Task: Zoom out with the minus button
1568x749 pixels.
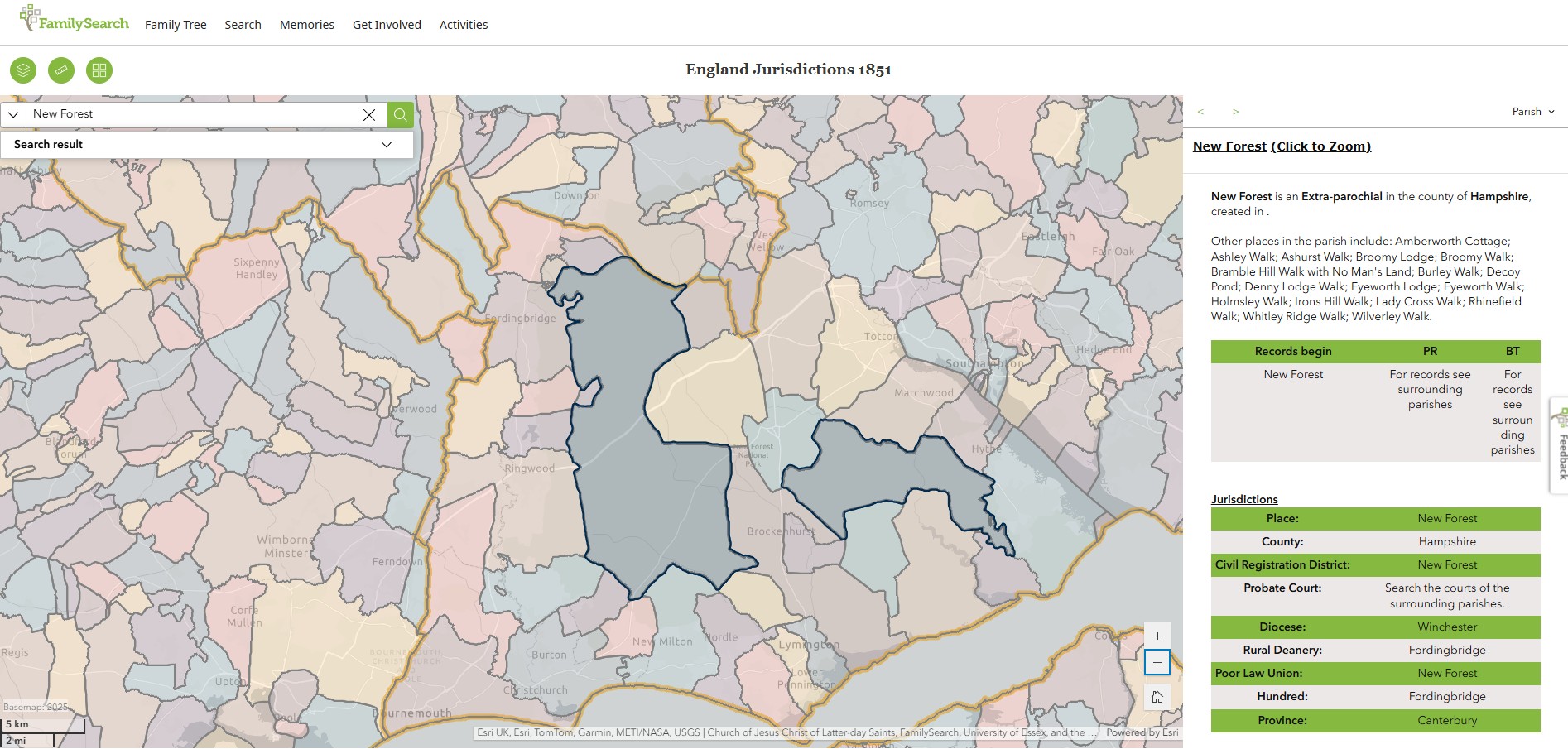Action: point(1157,662)
